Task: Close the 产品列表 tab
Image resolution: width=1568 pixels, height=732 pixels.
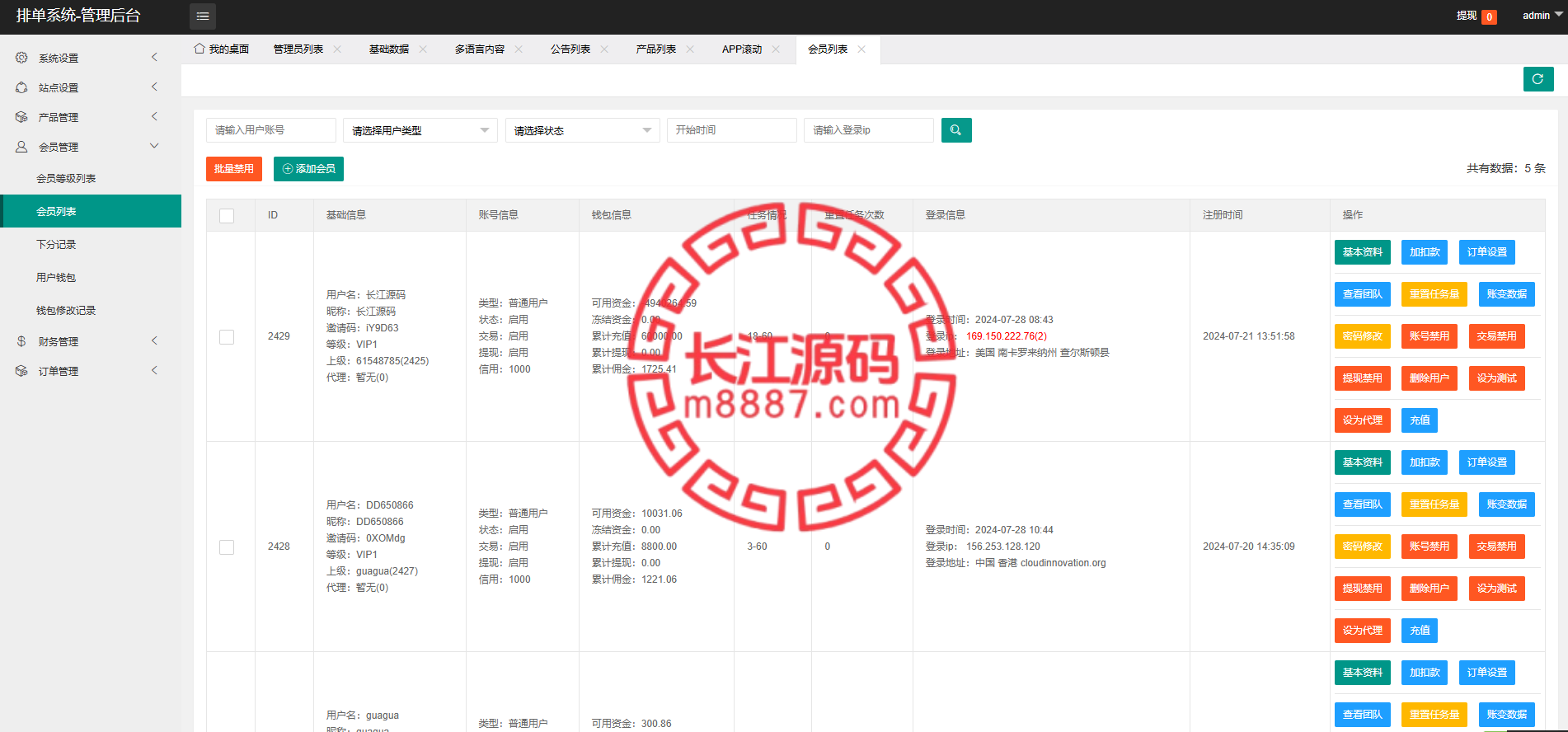Action: point(690,49)
